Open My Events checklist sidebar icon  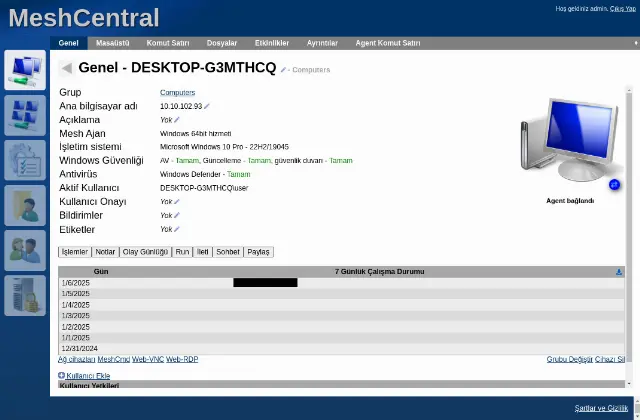click(25, 160)
